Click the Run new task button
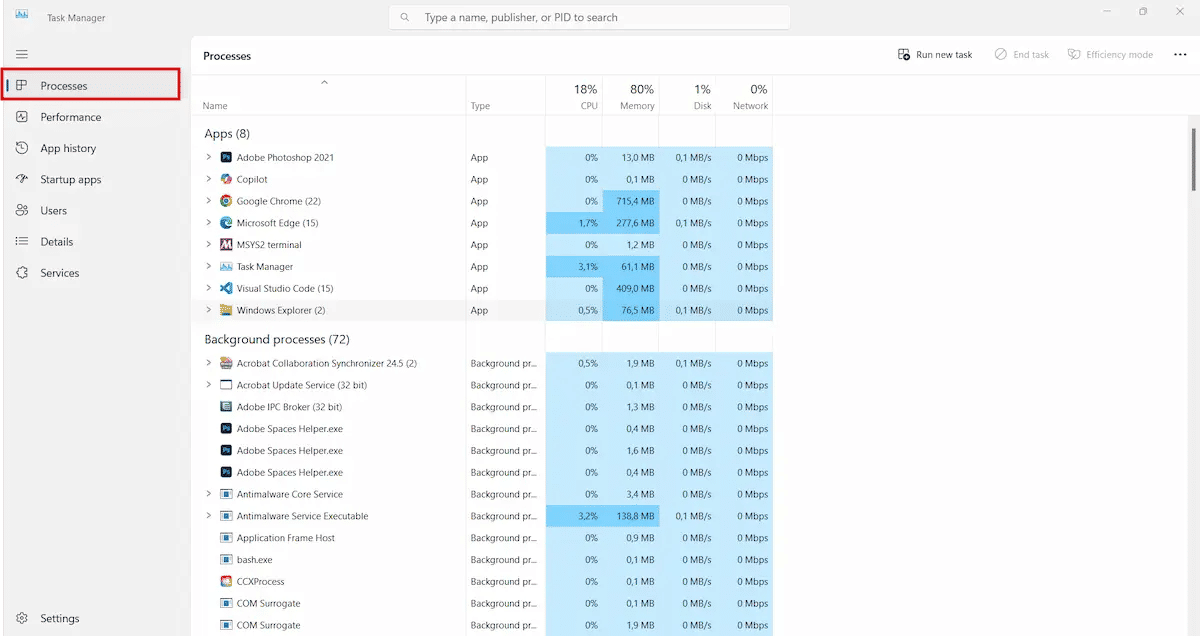Viewport: 1200px width, 636px height. 935,55
